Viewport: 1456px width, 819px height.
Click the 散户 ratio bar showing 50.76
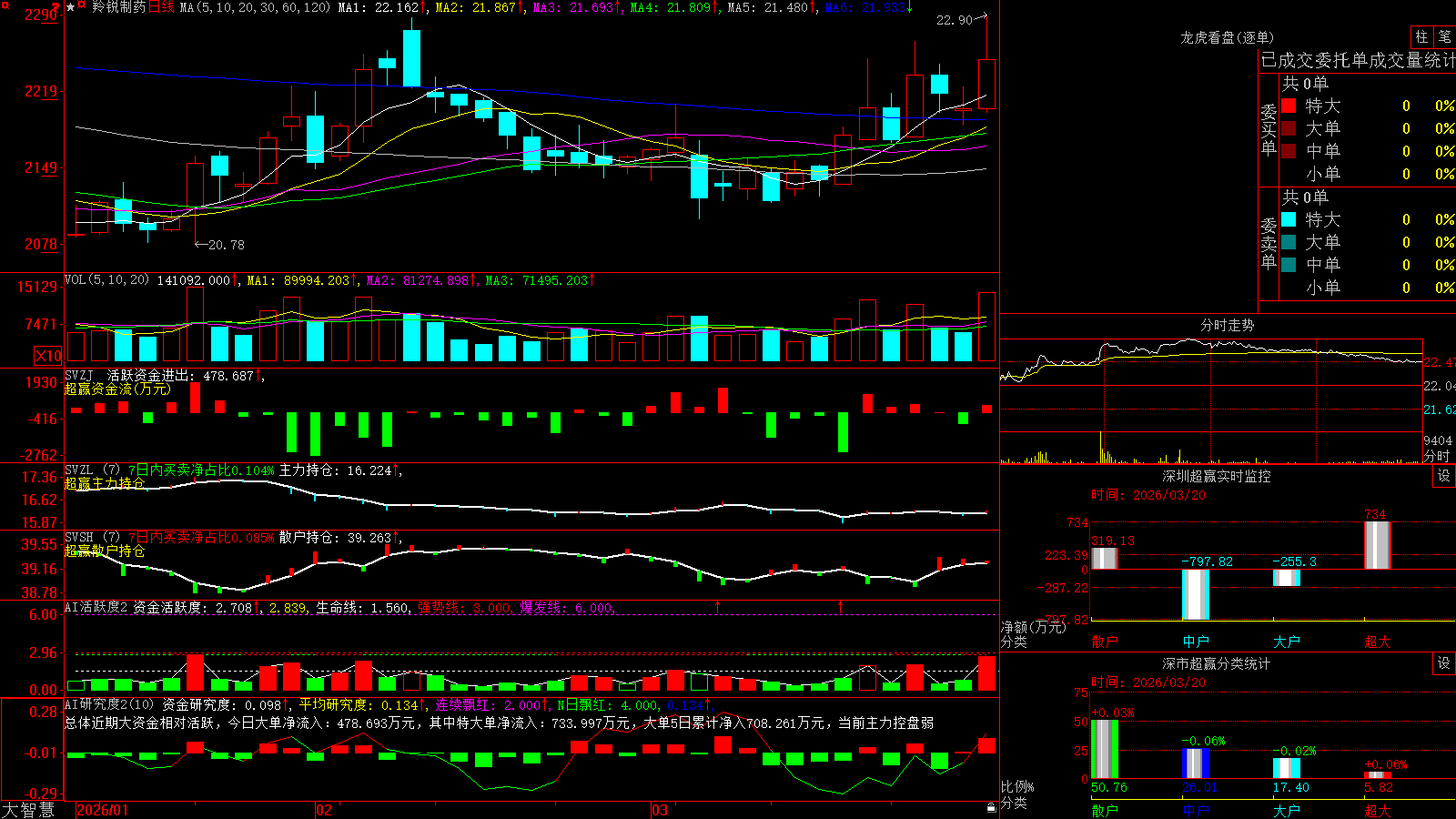(1104, 749)
